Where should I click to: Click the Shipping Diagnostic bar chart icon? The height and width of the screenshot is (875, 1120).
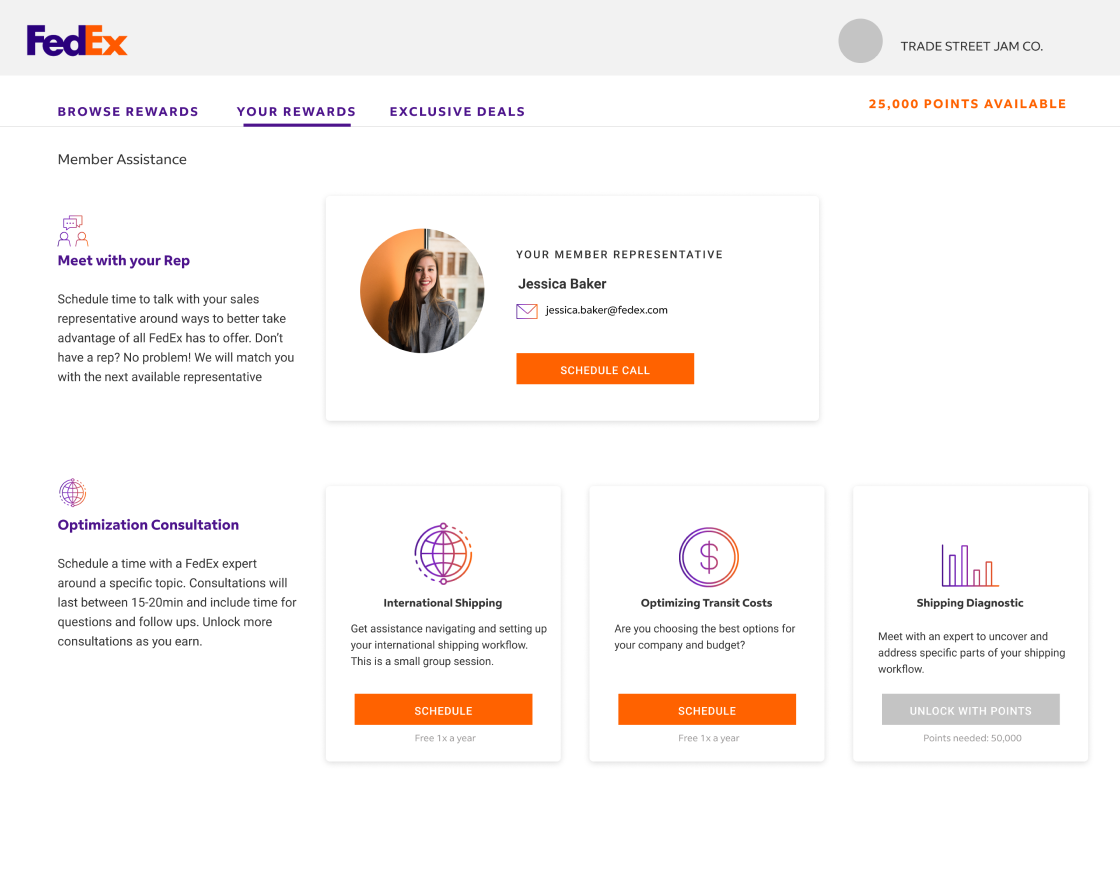(x=969, y=565)
